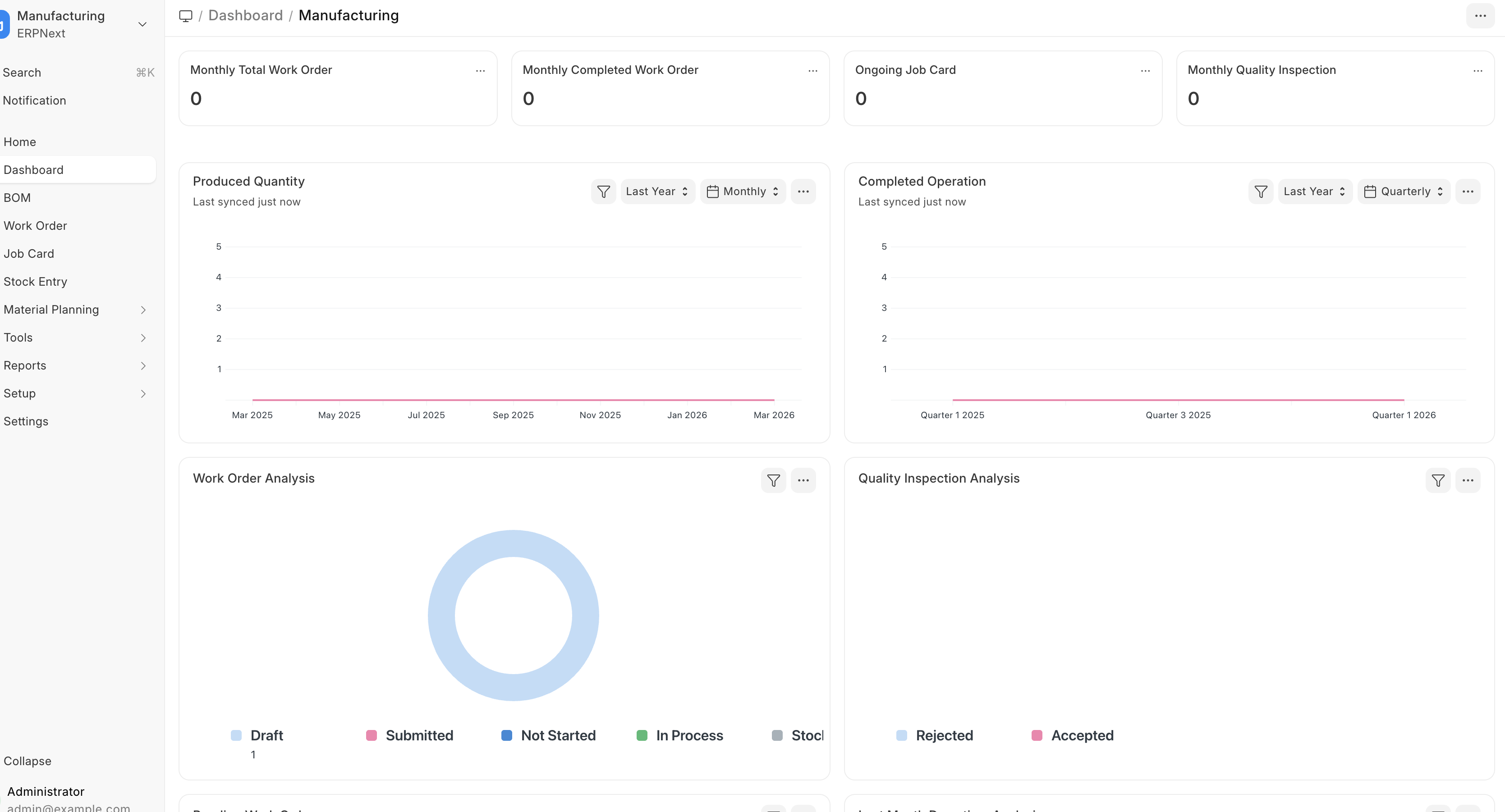Click the calendar icon next to Monthly selector
Screen dimensions: 1505x812
click(713, 191)
